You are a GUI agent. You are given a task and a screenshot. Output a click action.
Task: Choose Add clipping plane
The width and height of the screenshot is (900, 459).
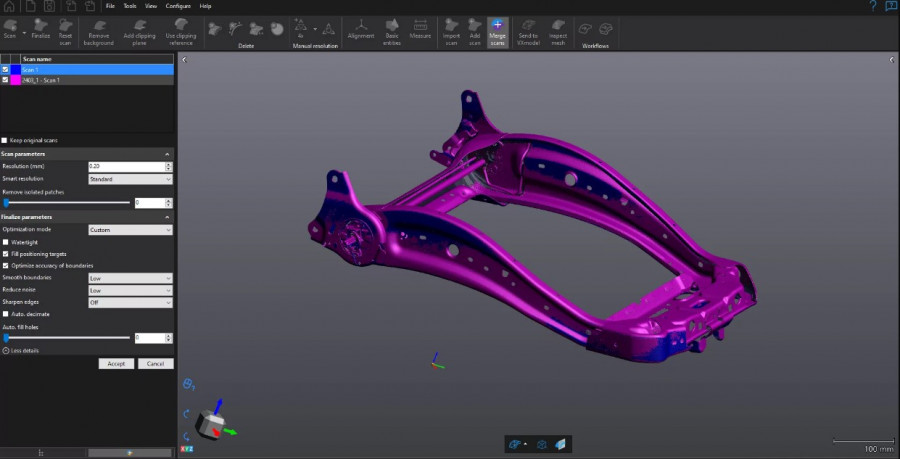point(139,32)
